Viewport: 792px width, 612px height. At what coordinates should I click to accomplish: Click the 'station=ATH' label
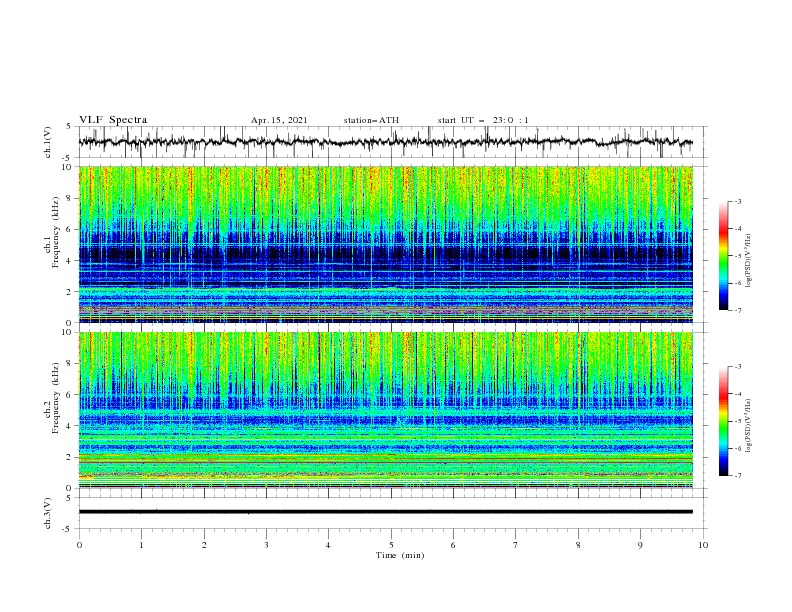pyautogui.click(x=371, y=120)
